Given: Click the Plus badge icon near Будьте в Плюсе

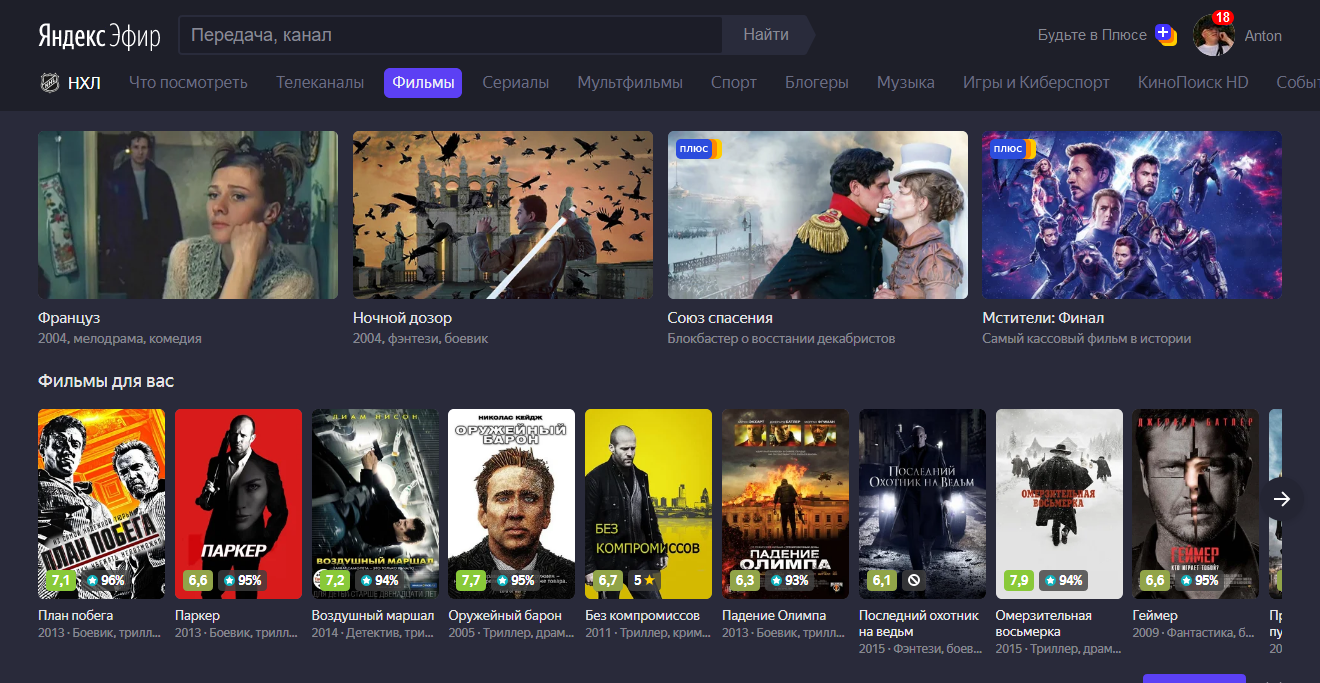Looking at the screenshot, I should 1165,33.
